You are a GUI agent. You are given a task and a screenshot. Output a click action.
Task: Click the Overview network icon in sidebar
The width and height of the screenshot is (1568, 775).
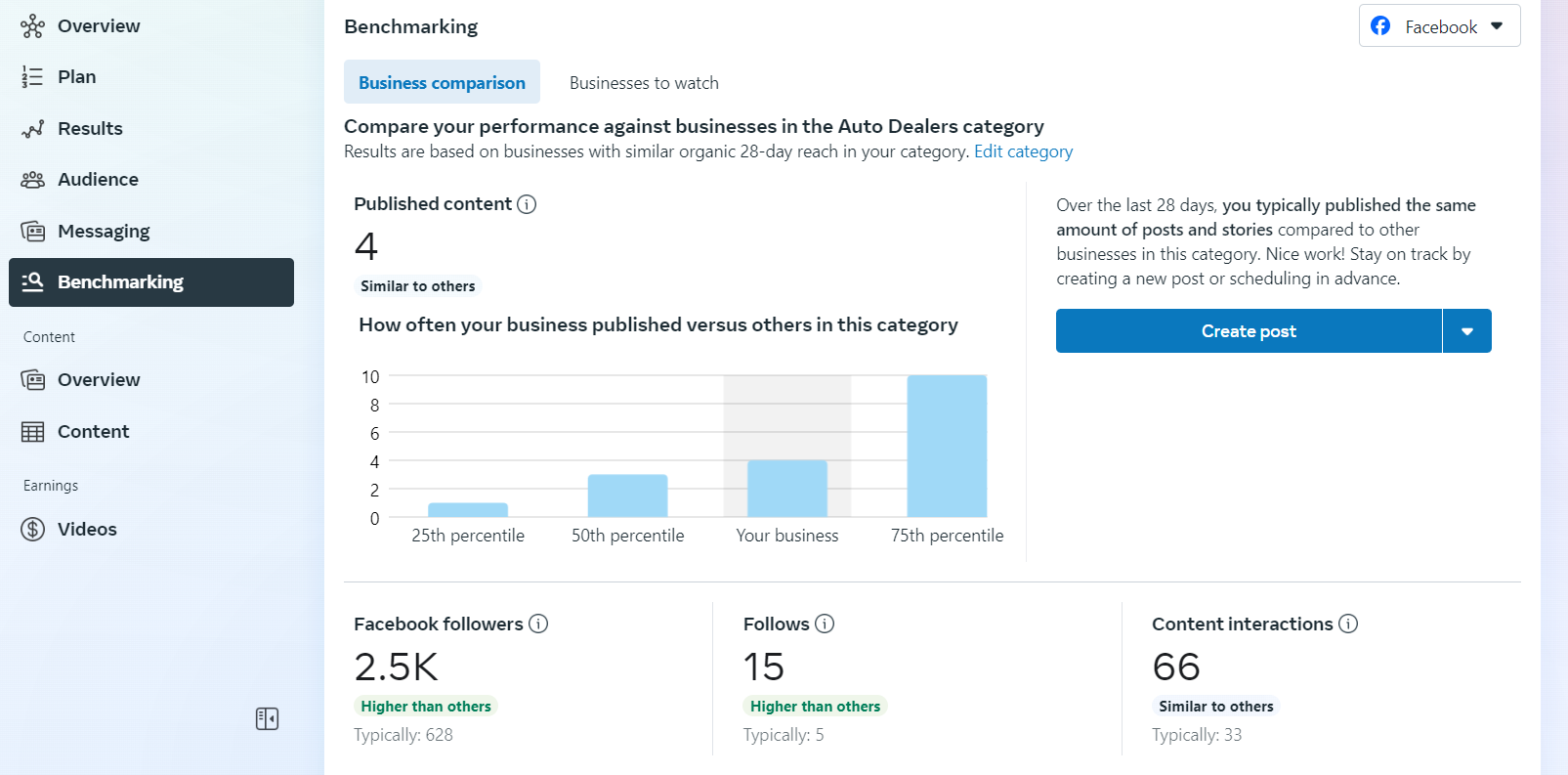pos(32,26)
